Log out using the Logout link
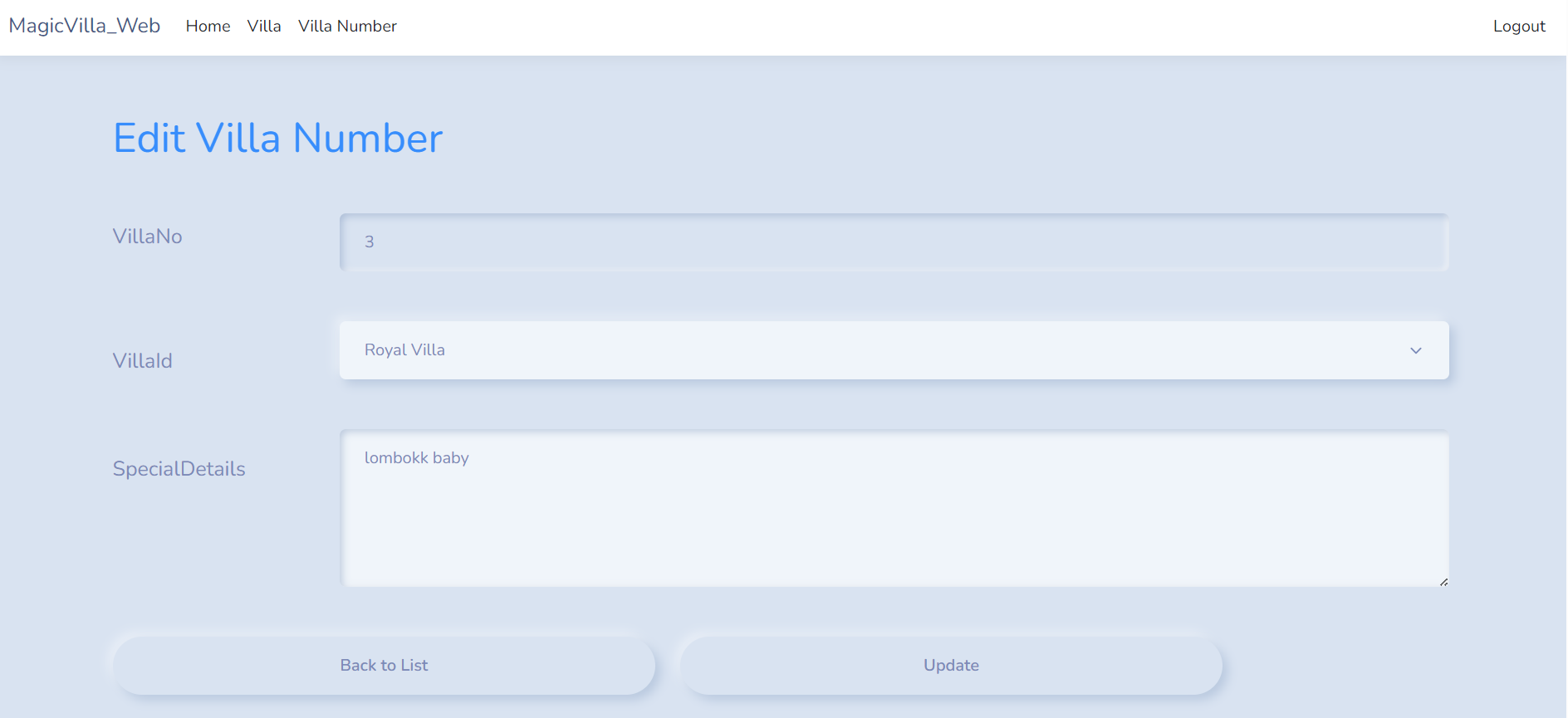The image size is (1568, 718). click(x=1518, y=27)
